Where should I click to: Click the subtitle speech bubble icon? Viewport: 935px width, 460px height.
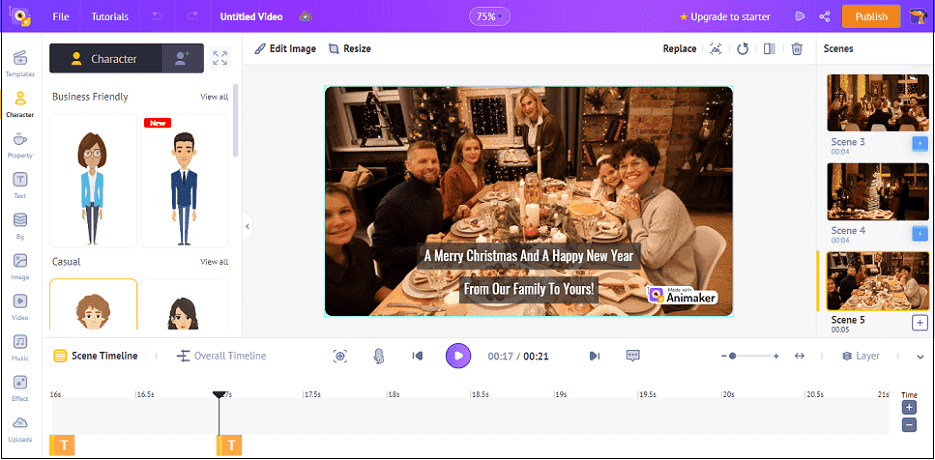coord(633,356)
